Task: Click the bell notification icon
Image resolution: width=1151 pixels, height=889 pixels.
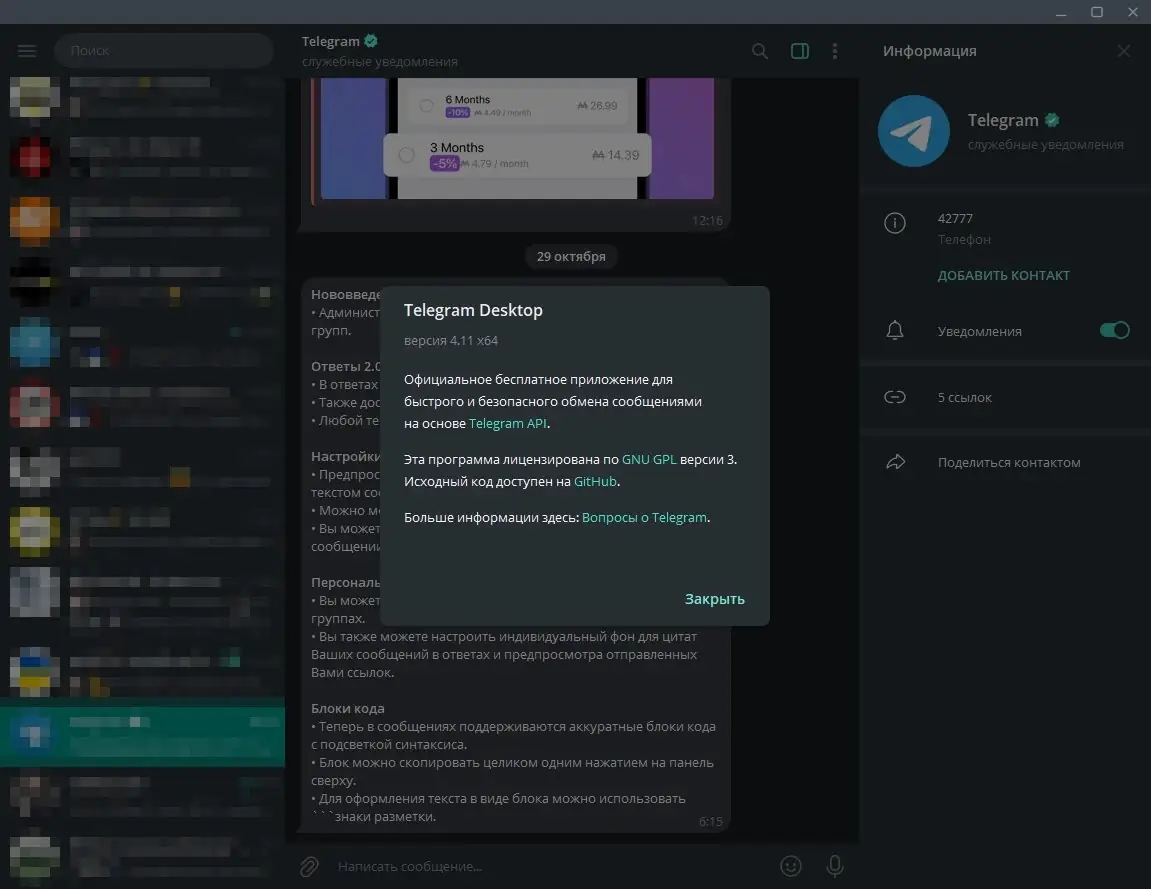Action: (x=894, y=330)
